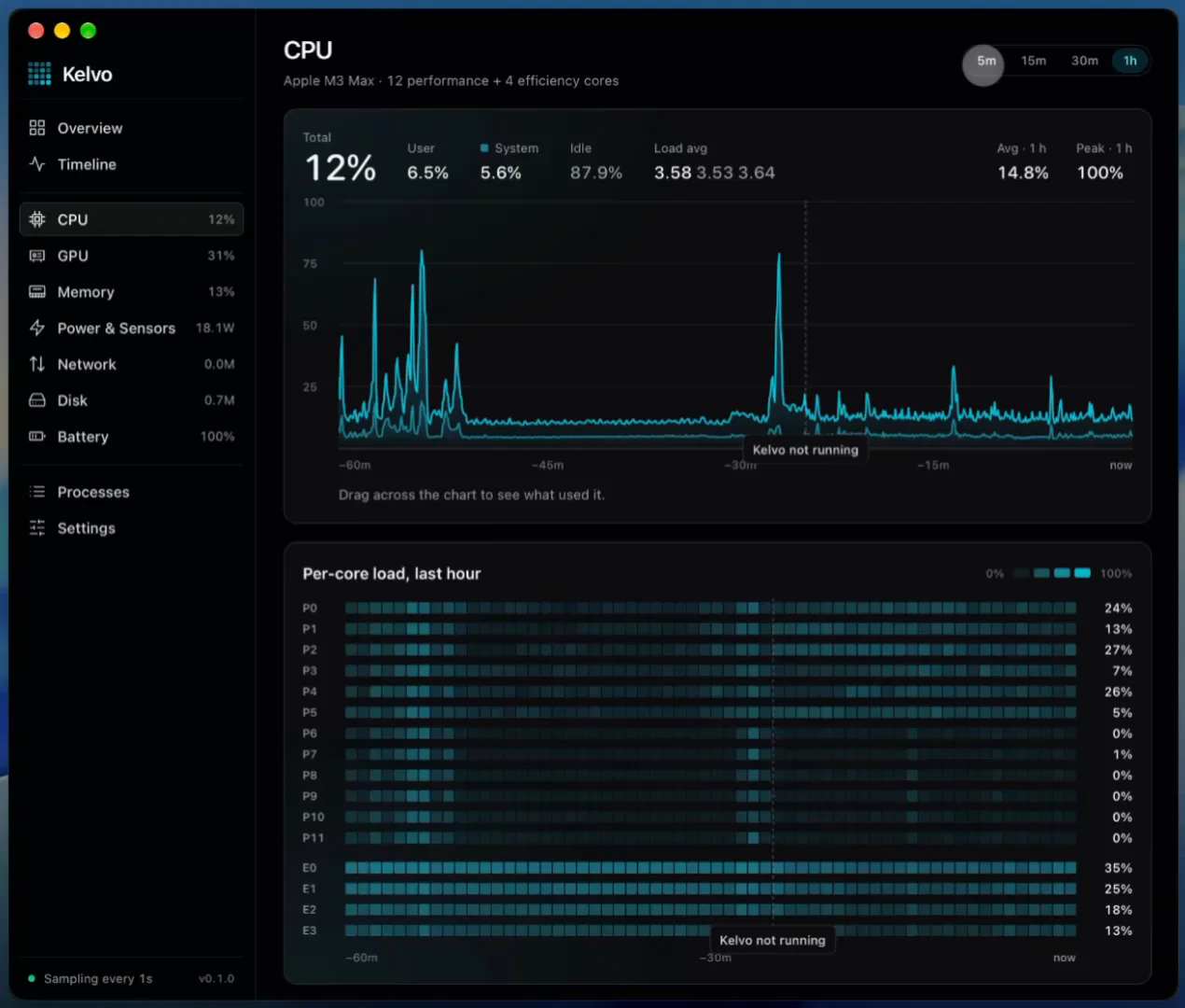Image resolution: width=1185 pixels, height=1008 pixels.
Task: Click the E1 core 25% value
Action: point(1118,889)
